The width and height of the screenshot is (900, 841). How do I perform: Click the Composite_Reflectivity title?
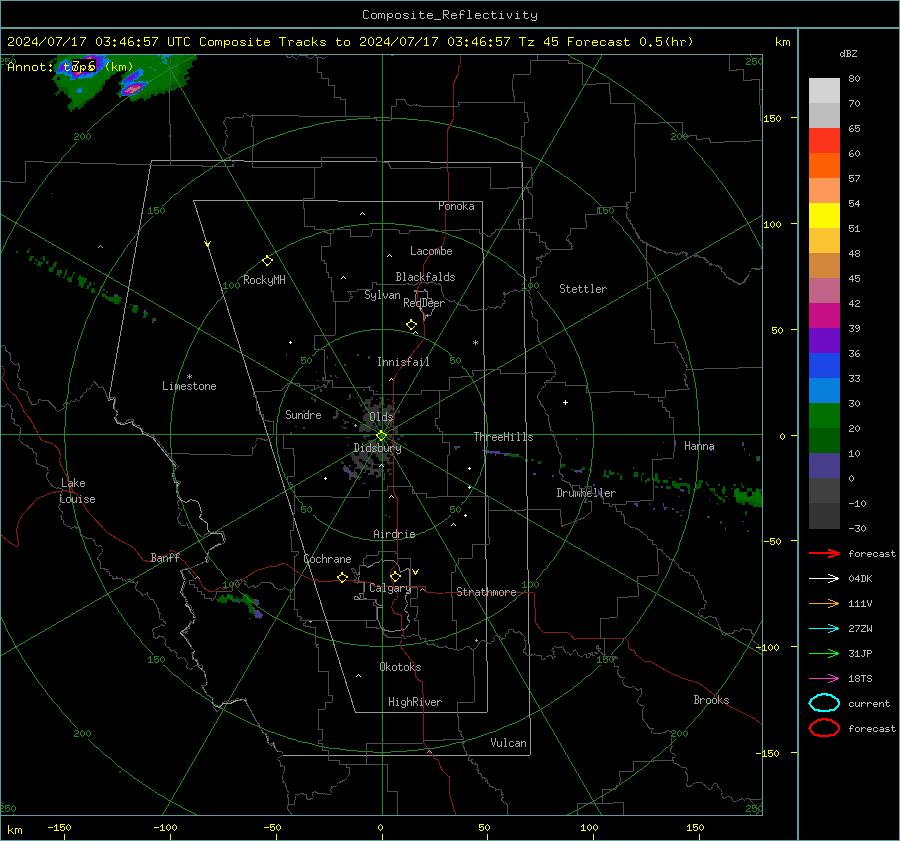(450, 15)
